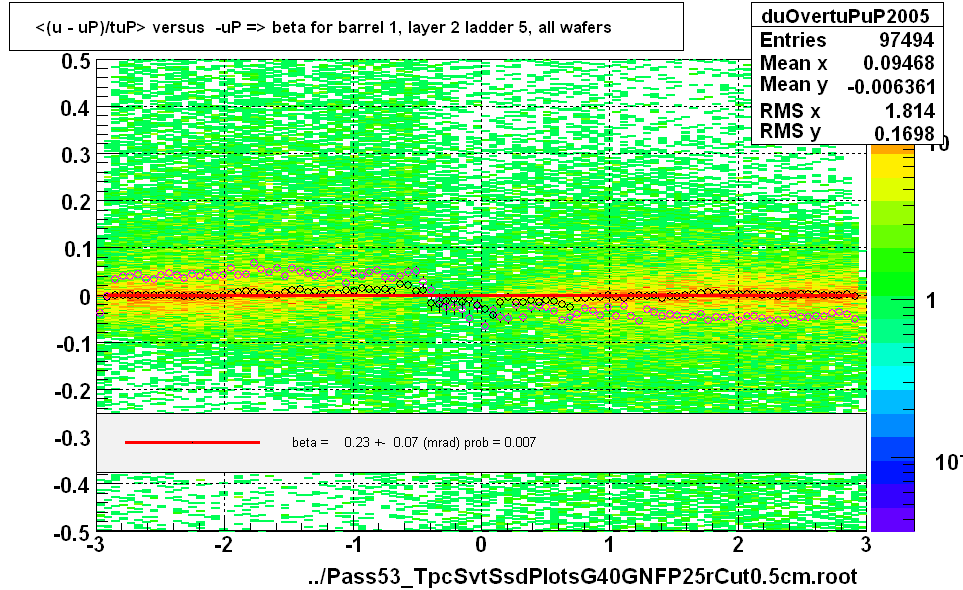The image size is (963, 590).
Task: Click the Mean x 0.09468 row
Action: pos(847,63)
